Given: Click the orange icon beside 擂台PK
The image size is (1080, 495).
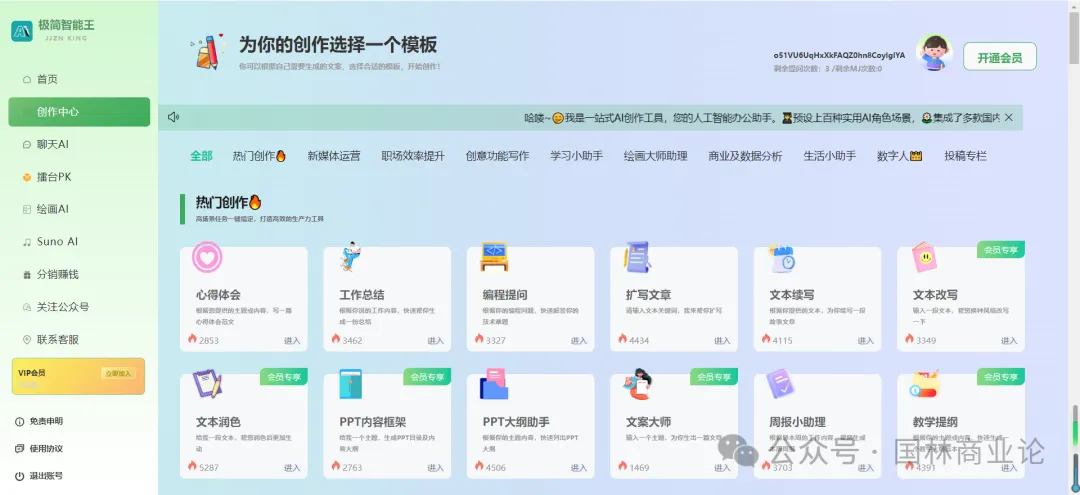Looking at the screenshot, I should click(x=27, y=177).
